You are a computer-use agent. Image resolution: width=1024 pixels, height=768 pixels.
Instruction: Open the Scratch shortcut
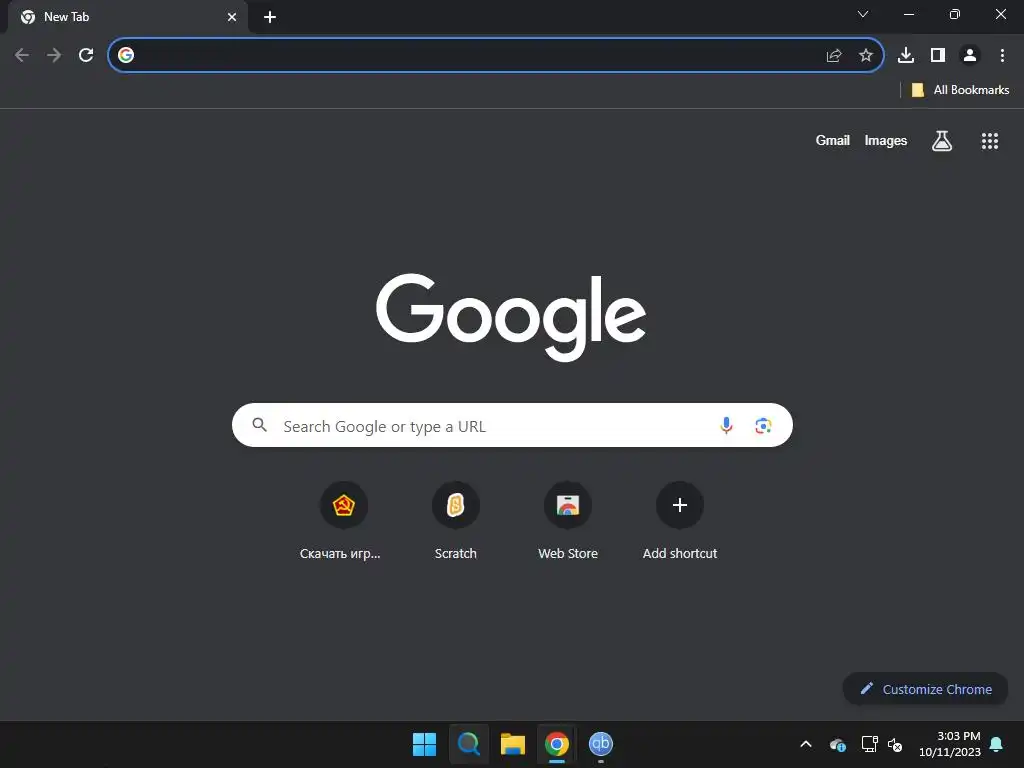point(456,520)
